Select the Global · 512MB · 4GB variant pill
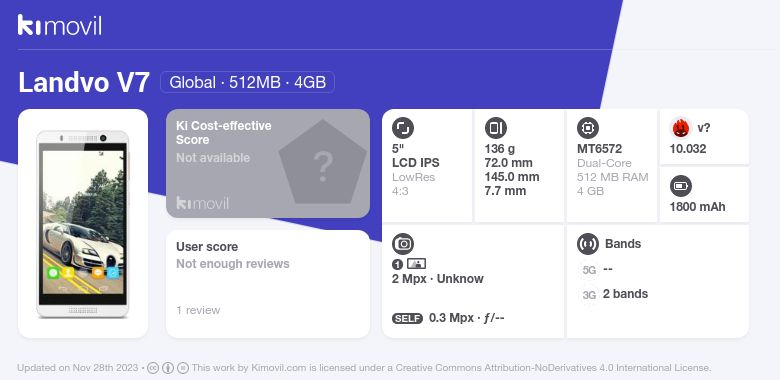Screen dimensions: 780x380 coord(247,82)
